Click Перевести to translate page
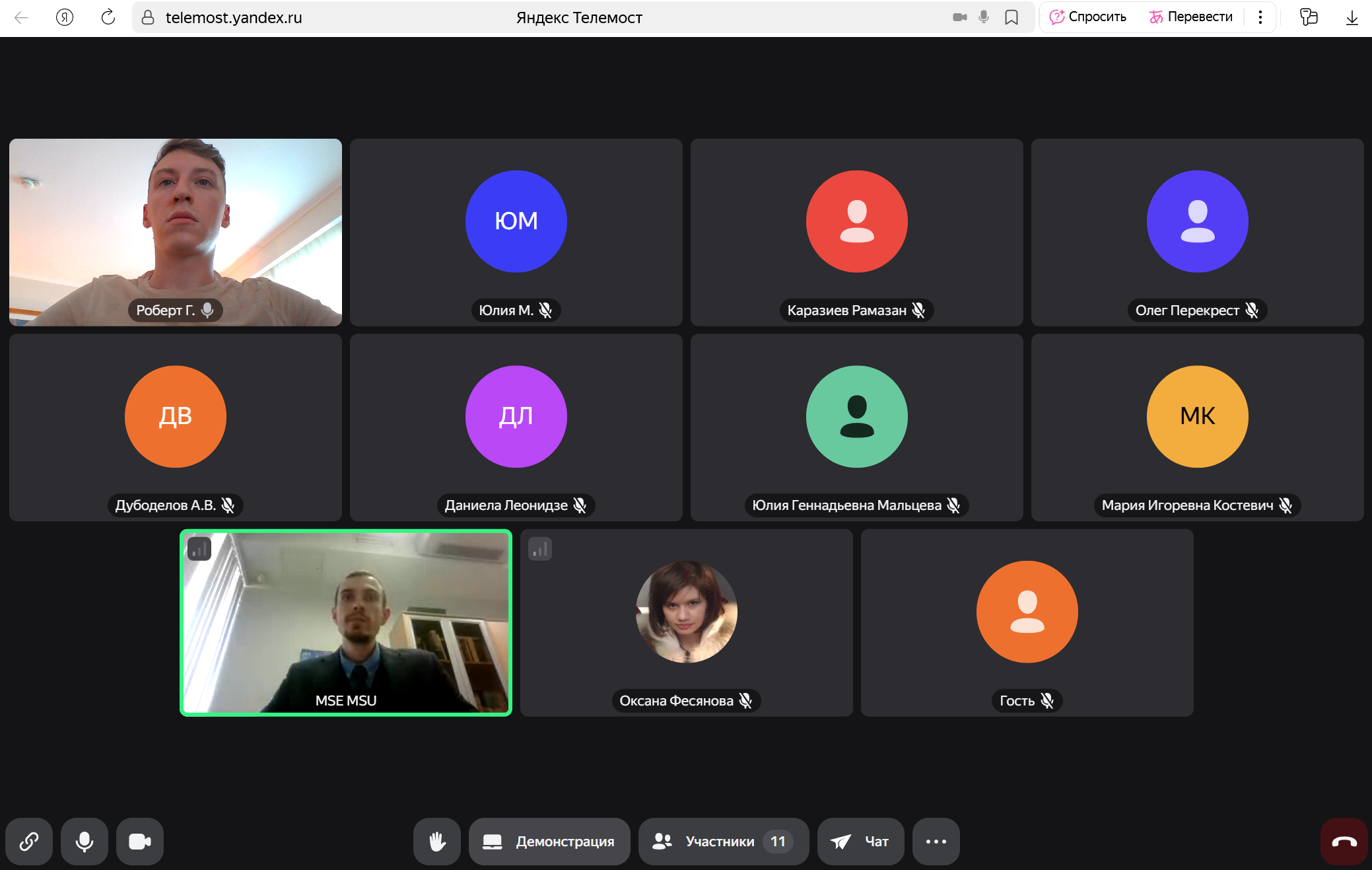The image size is (1372, 870). click(x=1191, y=17)
